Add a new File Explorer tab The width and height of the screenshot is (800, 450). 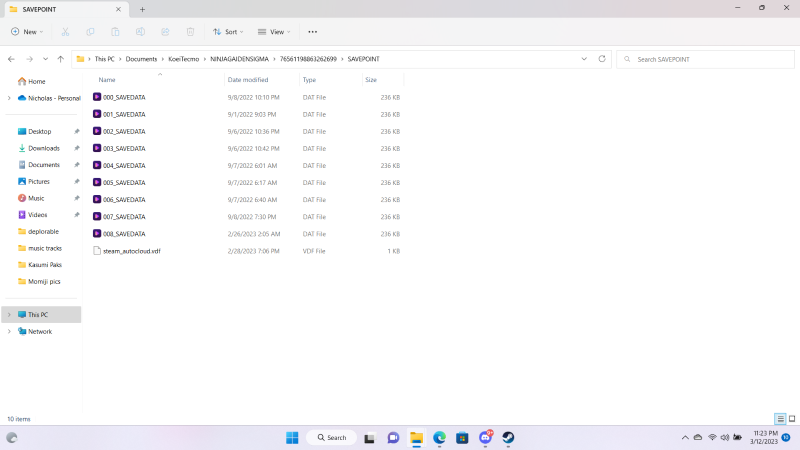point(142,9)
